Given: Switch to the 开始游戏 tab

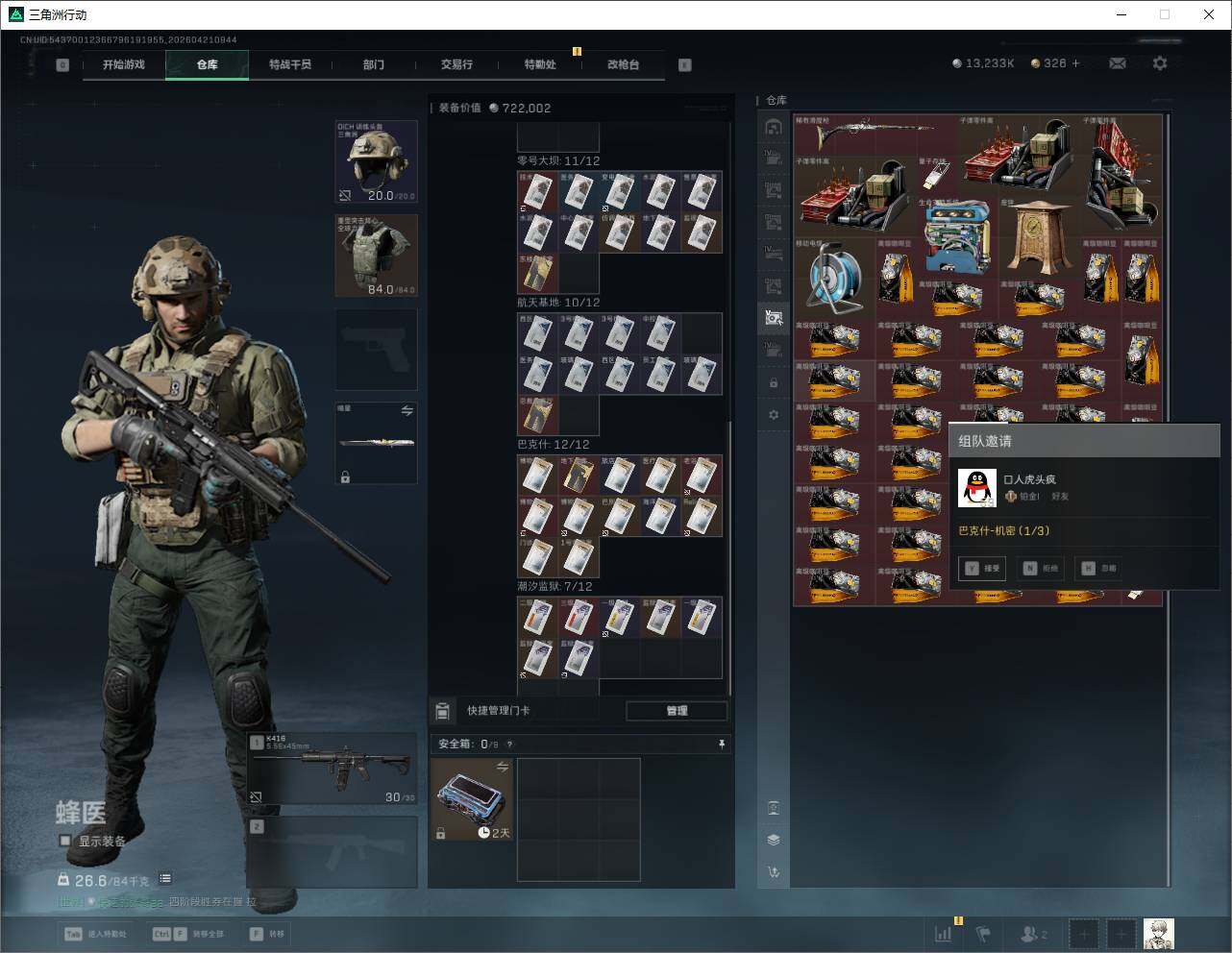Looking at the screenshot, I should pos(124,64).
